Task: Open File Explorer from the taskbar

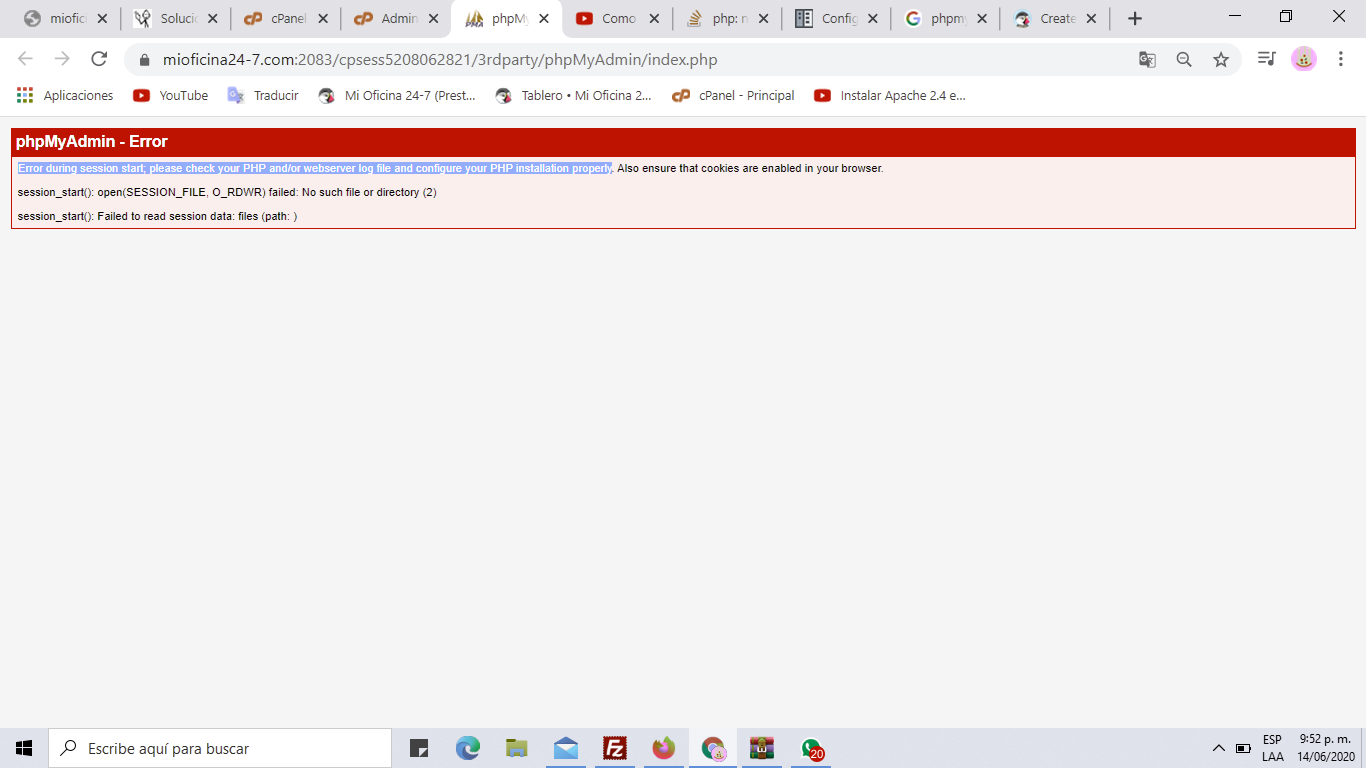Action: [517, 748]
